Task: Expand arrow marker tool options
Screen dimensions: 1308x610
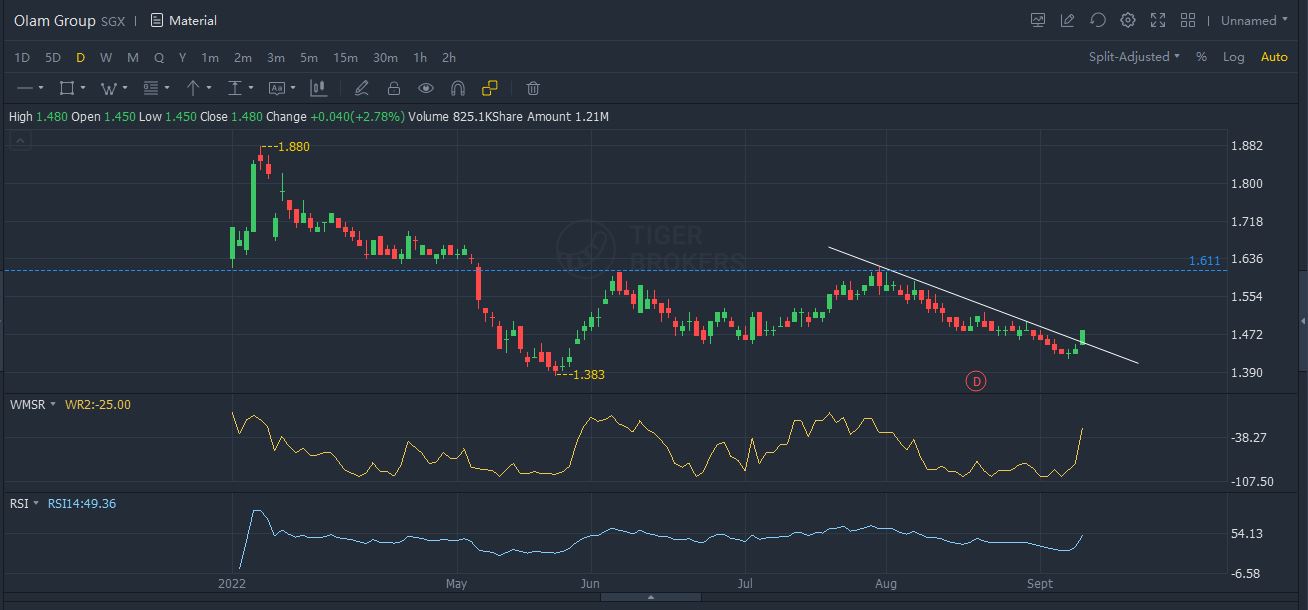Action: [x=208, y=88]
